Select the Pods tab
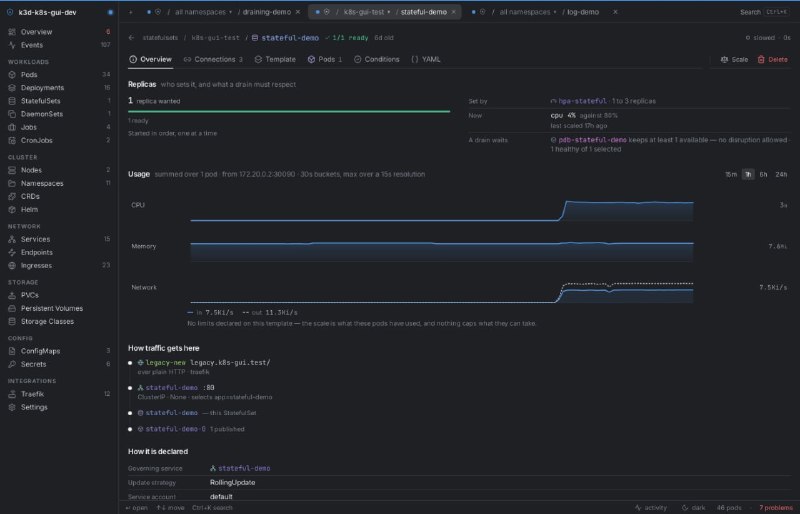The width and height of the screenshot is (800, 514). coord(324,59)
